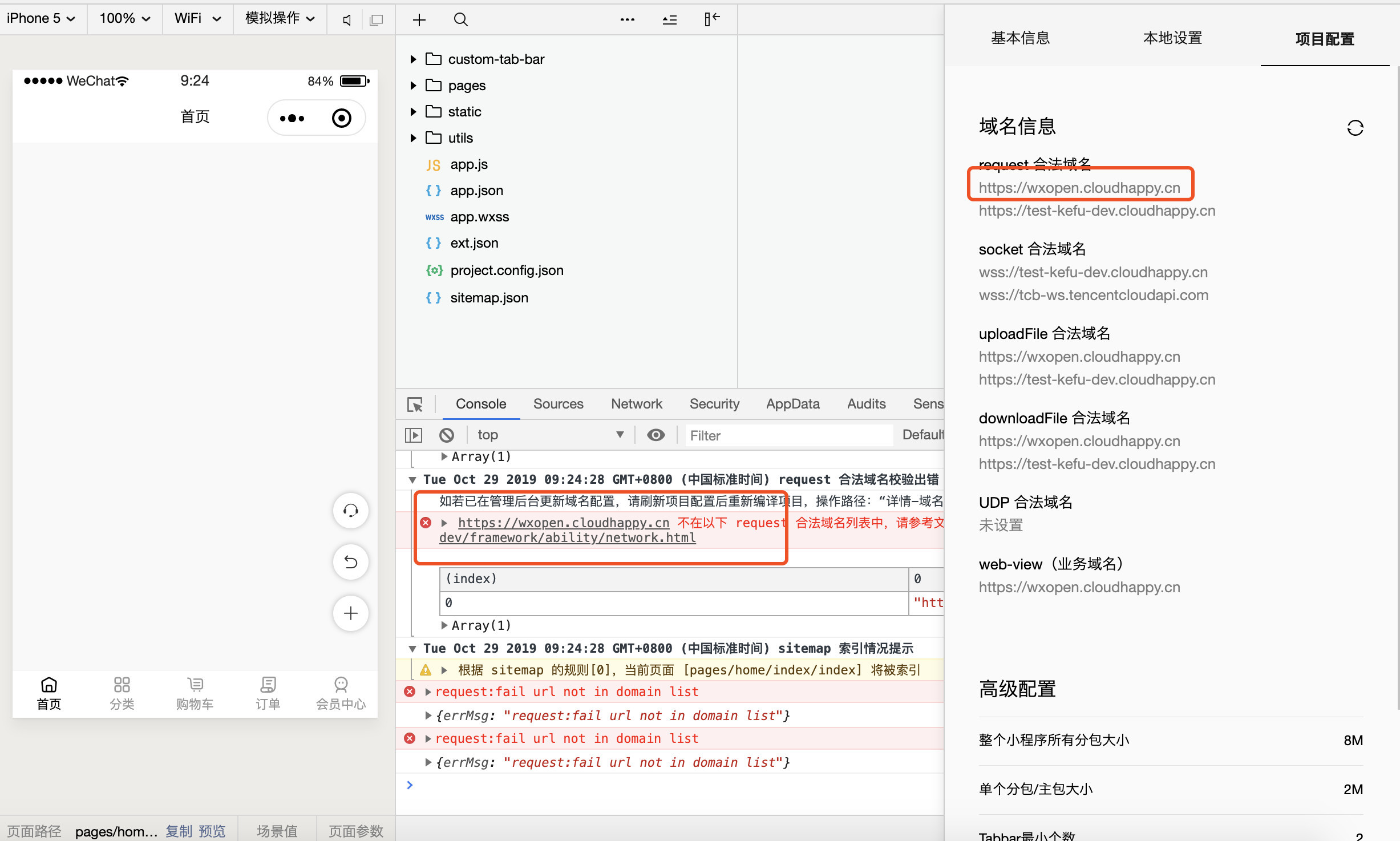Screen dimensions: 1400x841
Task: Click the refresh icon beside 域名信息
Action: click(x=1355, y=128)
